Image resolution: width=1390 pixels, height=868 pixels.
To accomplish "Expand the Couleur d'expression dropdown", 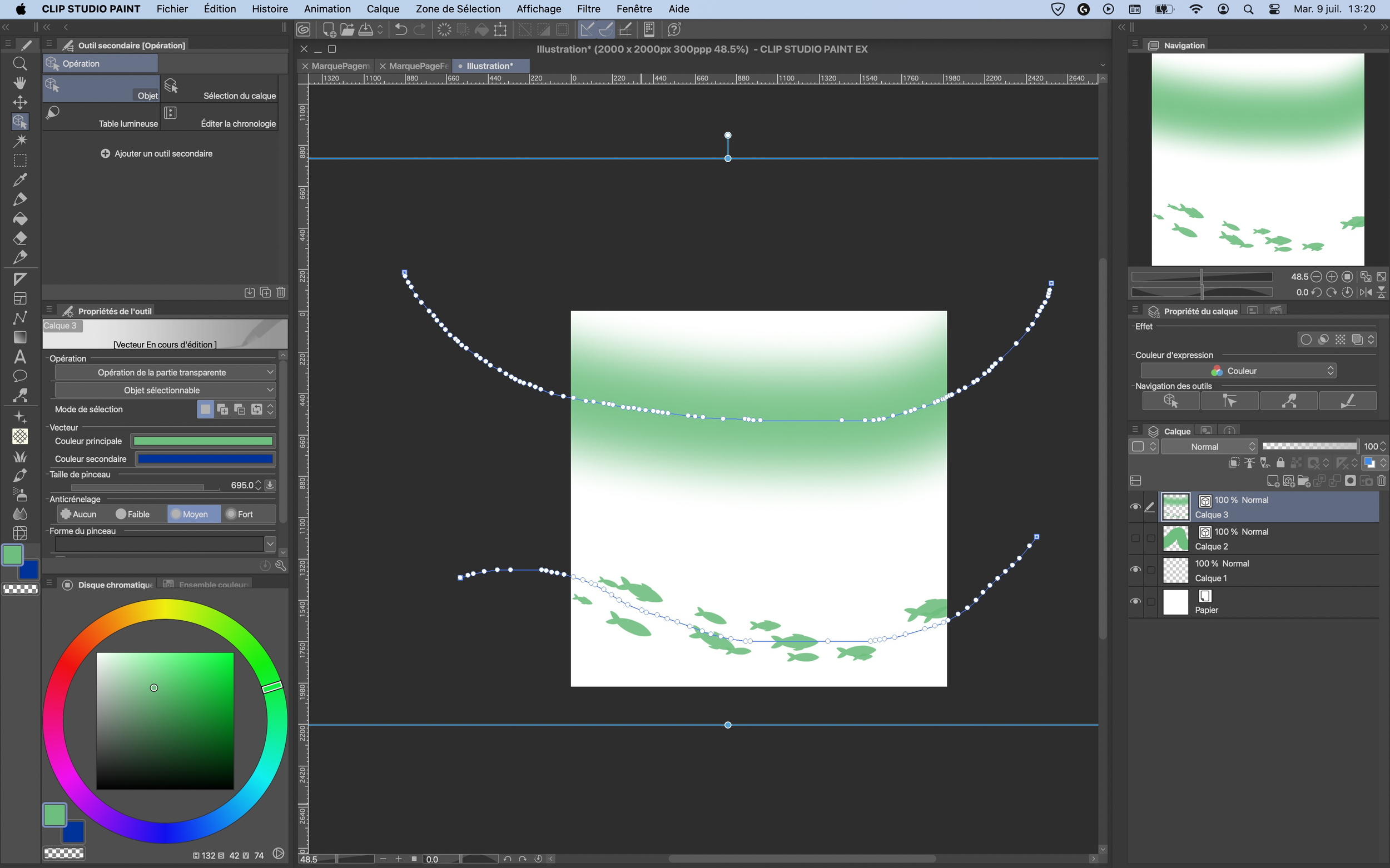I will click(x=1238, y=371).
